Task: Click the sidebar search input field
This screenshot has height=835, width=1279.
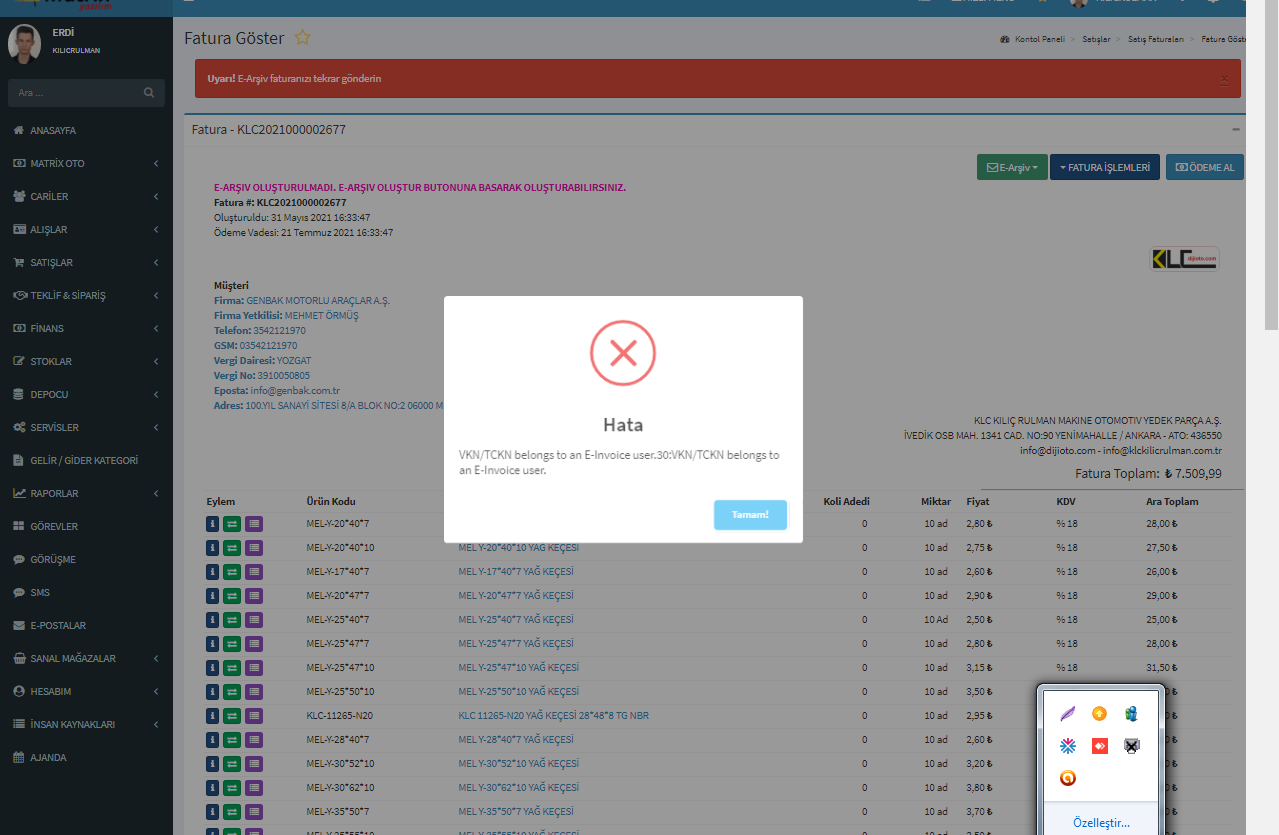Action: 75,93
